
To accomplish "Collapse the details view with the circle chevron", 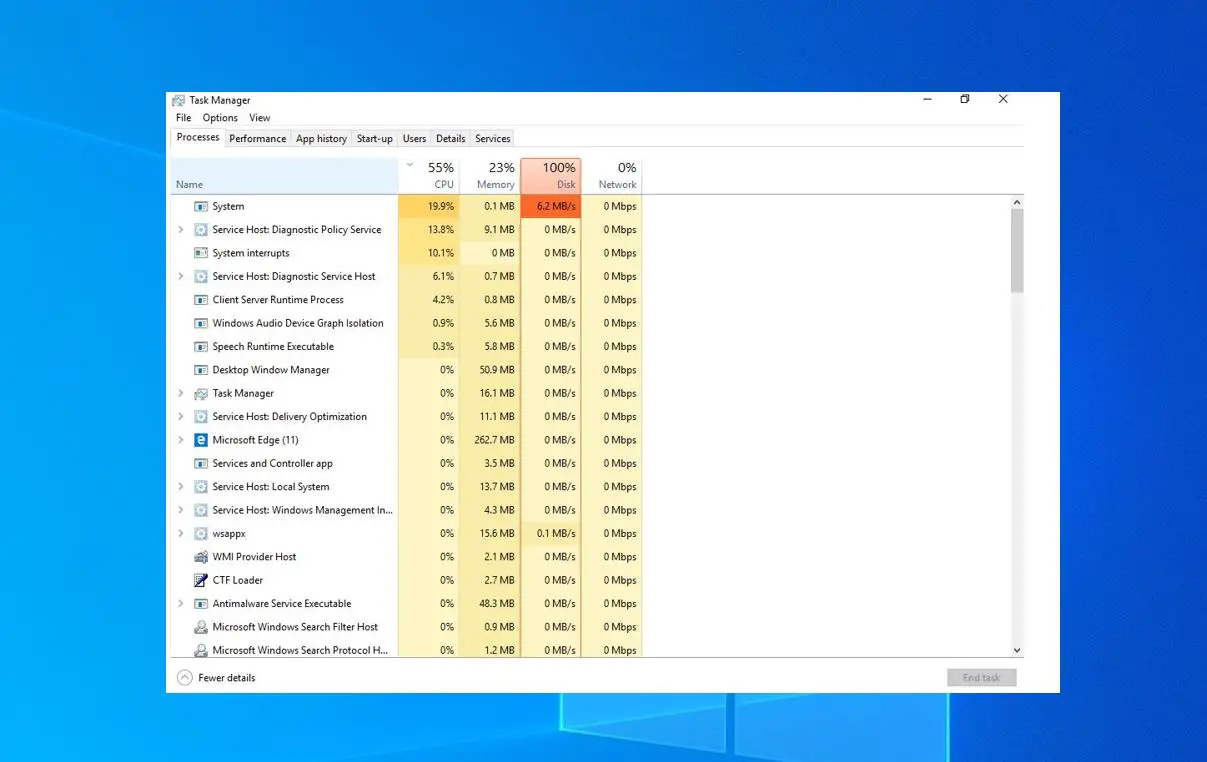I will pyautogui.click(x=185, y=677).
